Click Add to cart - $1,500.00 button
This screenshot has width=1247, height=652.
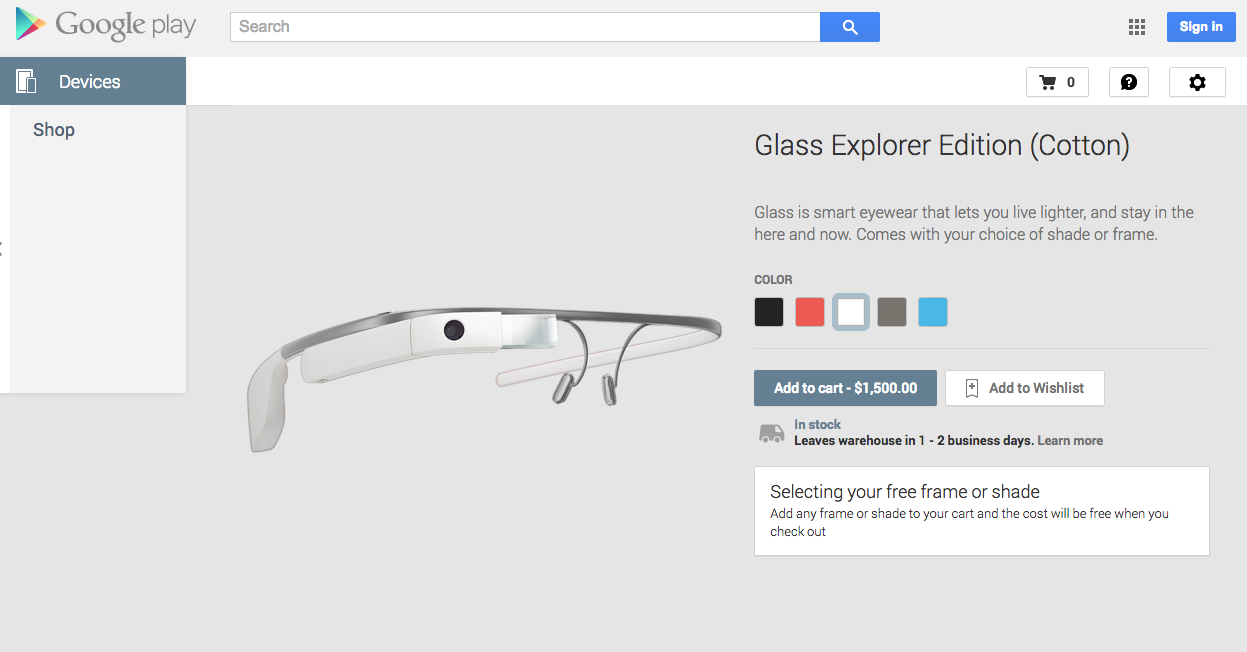pyautogui.click(x=845, y=388)
